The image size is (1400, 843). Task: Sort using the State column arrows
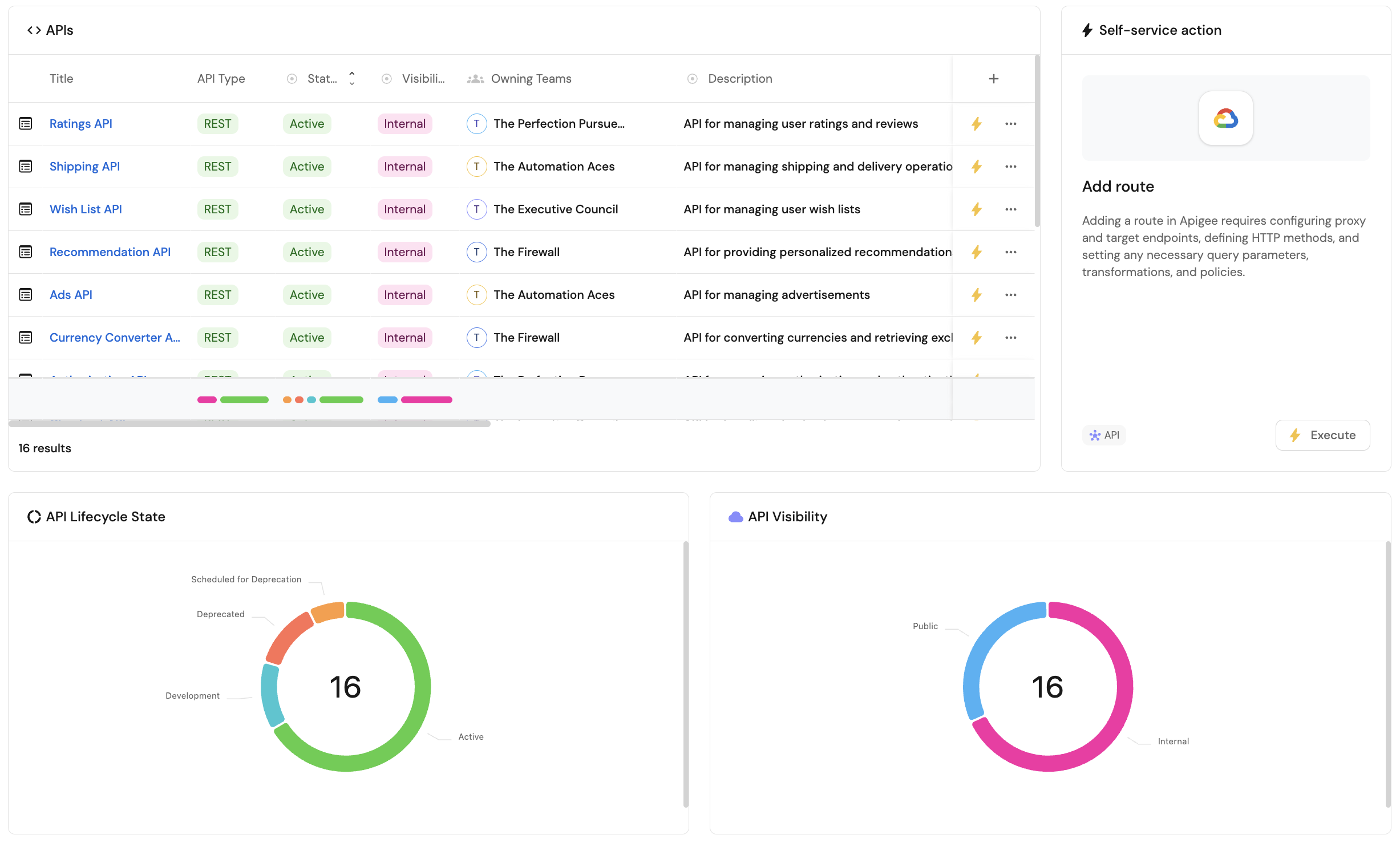[352, 79]
